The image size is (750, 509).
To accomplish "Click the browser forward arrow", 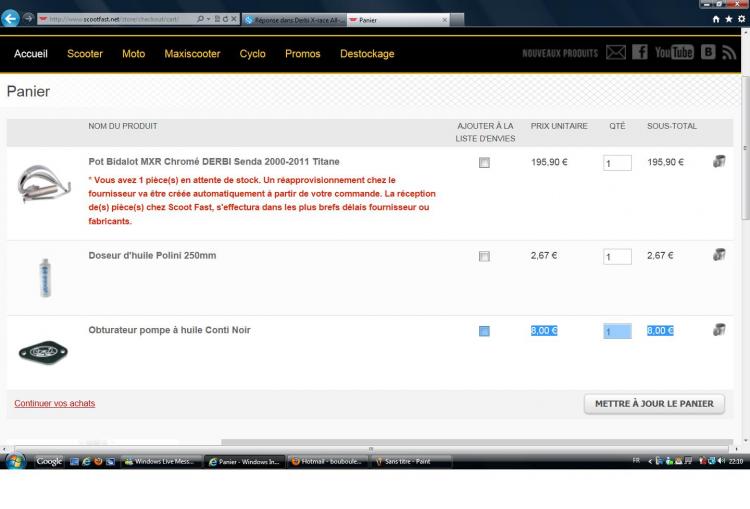I will [x=28, y=18].
